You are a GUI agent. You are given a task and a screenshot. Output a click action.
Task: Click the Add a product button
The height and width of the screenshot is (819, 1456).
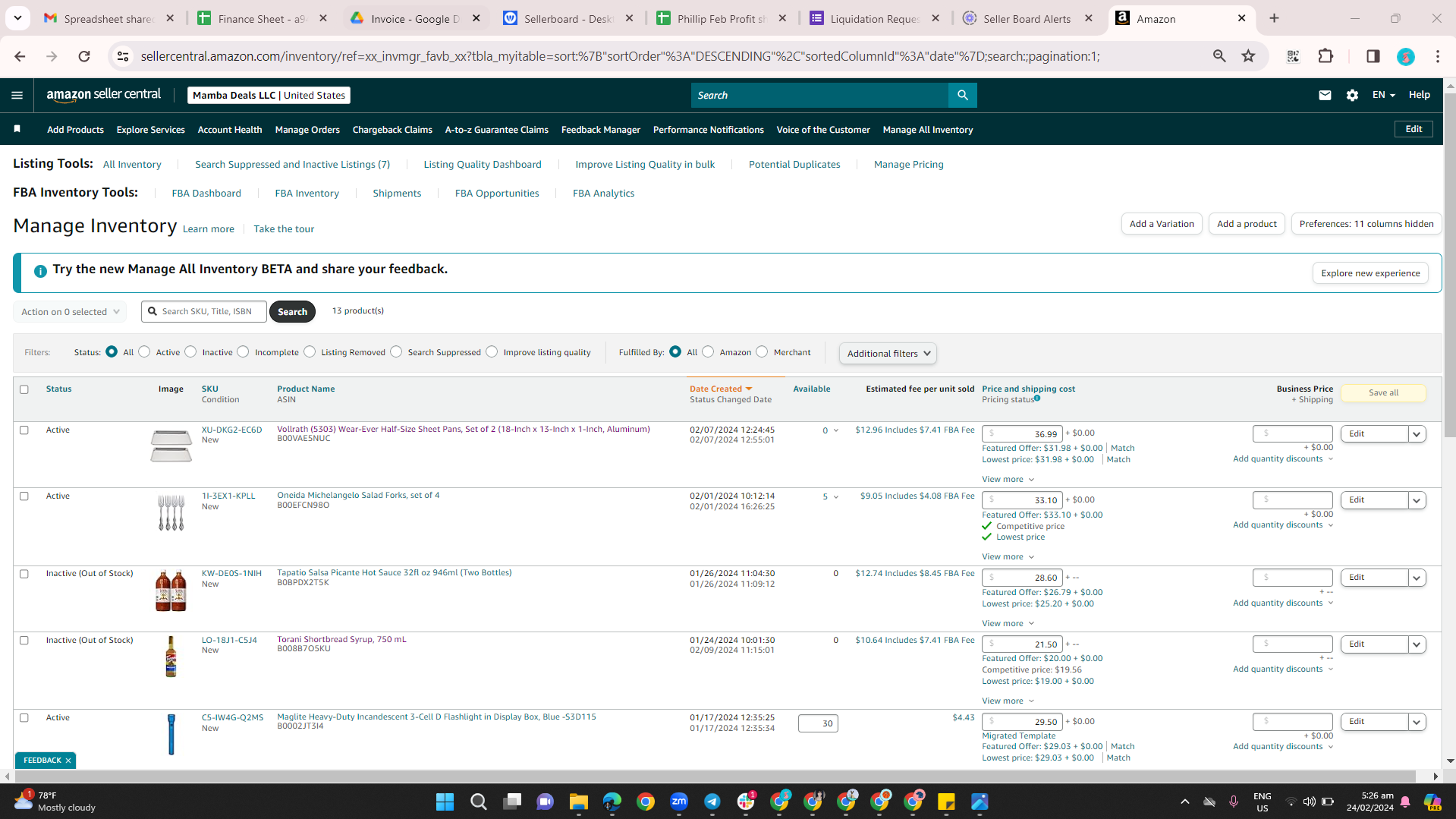click(x=1247, y=224)
